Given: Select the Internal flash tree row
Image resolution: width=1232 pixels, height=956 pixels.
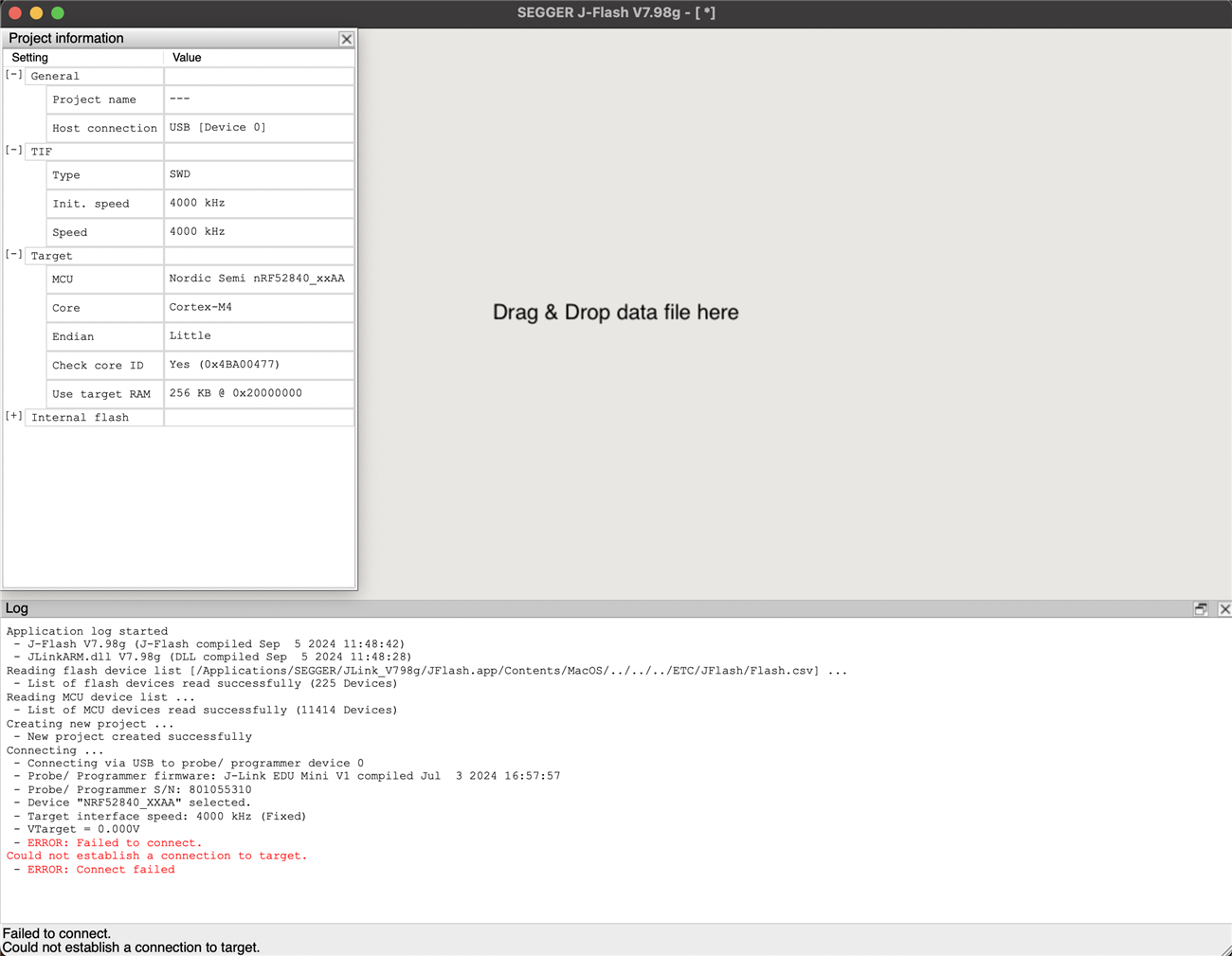Looking at the screenshot, I should [x=190, y=418].
